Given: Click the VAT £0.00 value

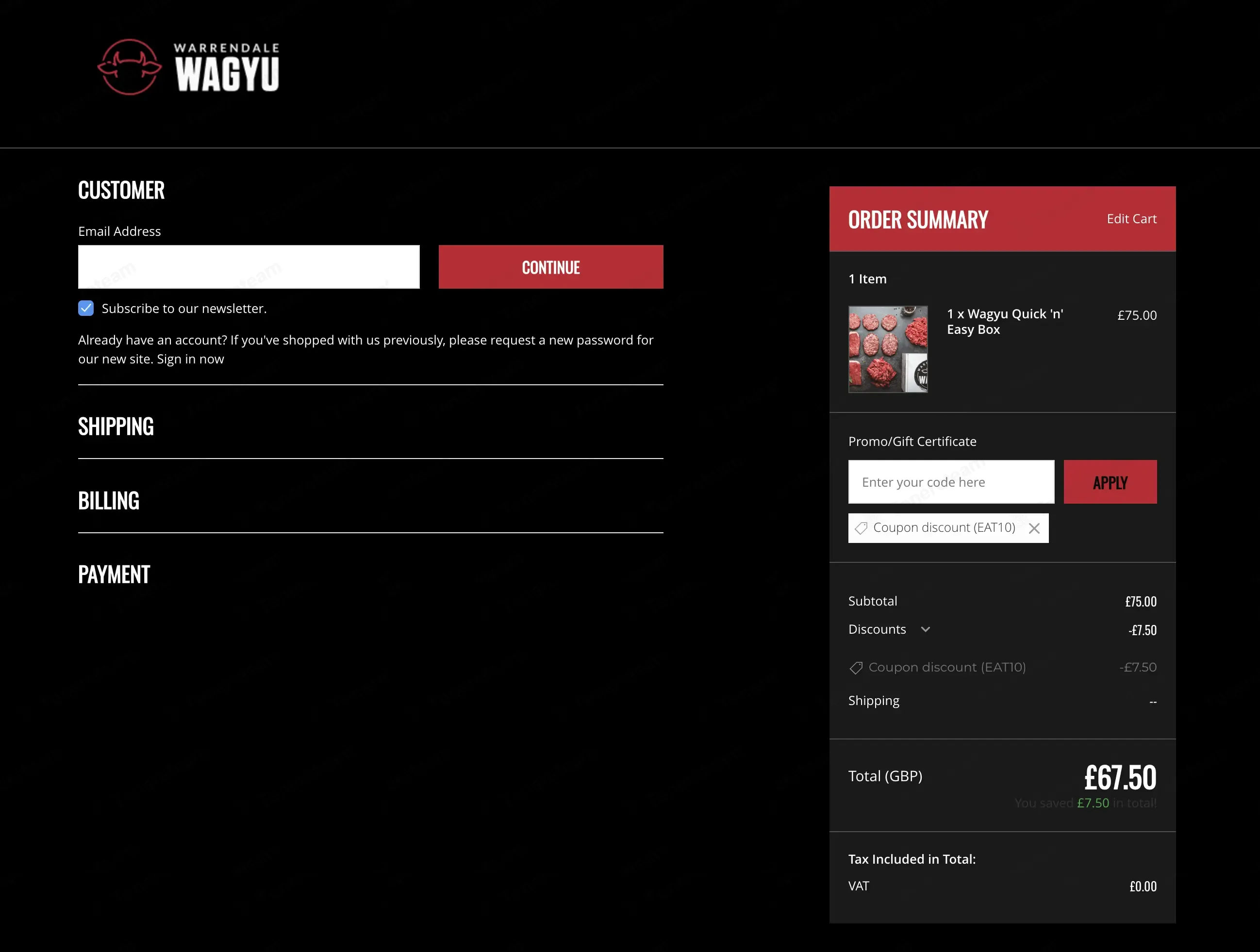Looking at the screenshot, I should [1143, 886].
